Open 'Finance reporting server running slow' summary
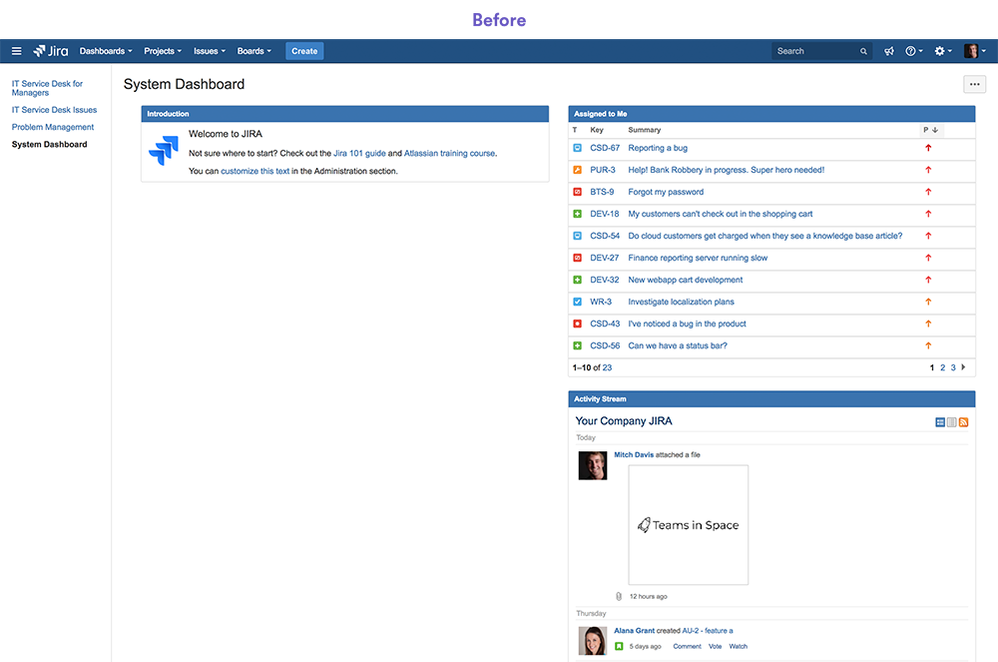 (x=698, y=258)
